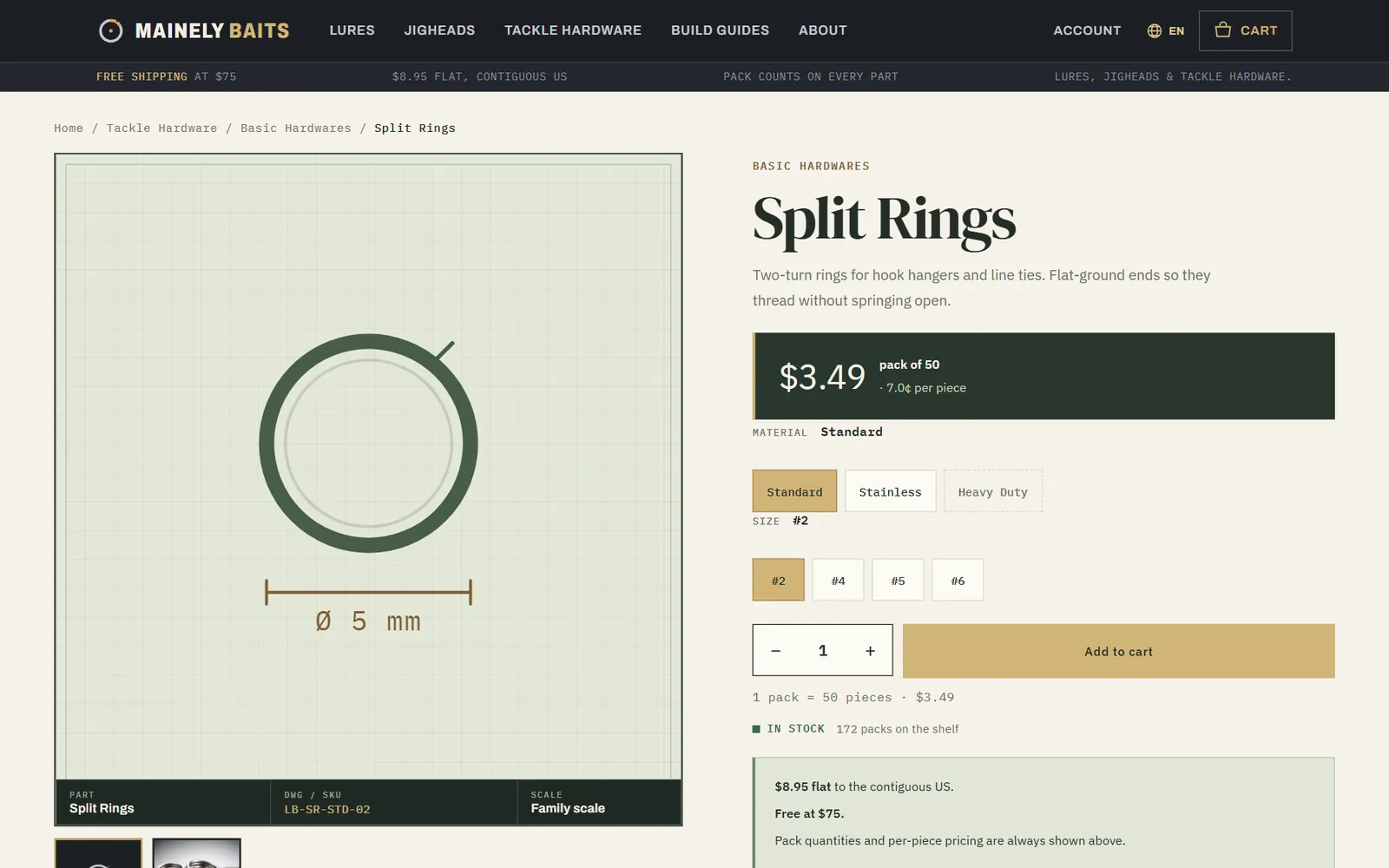Go to Tackle Hardware breadcrumb
The height and width of the screenshot is (868, 1389).
point(161,128)
